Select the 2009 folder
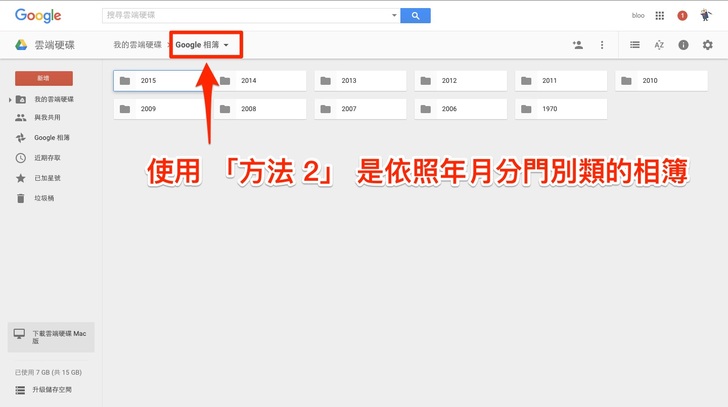 coord(159,109)
